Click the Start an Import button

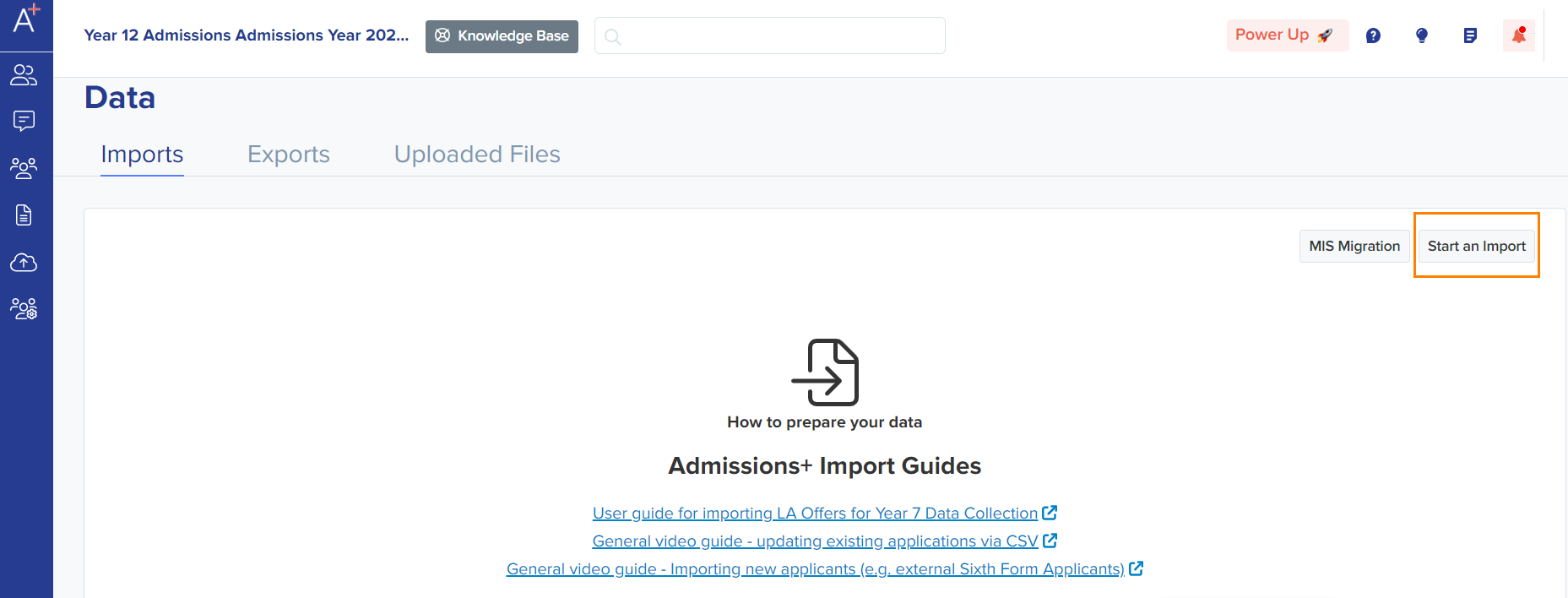(1476, 246)
